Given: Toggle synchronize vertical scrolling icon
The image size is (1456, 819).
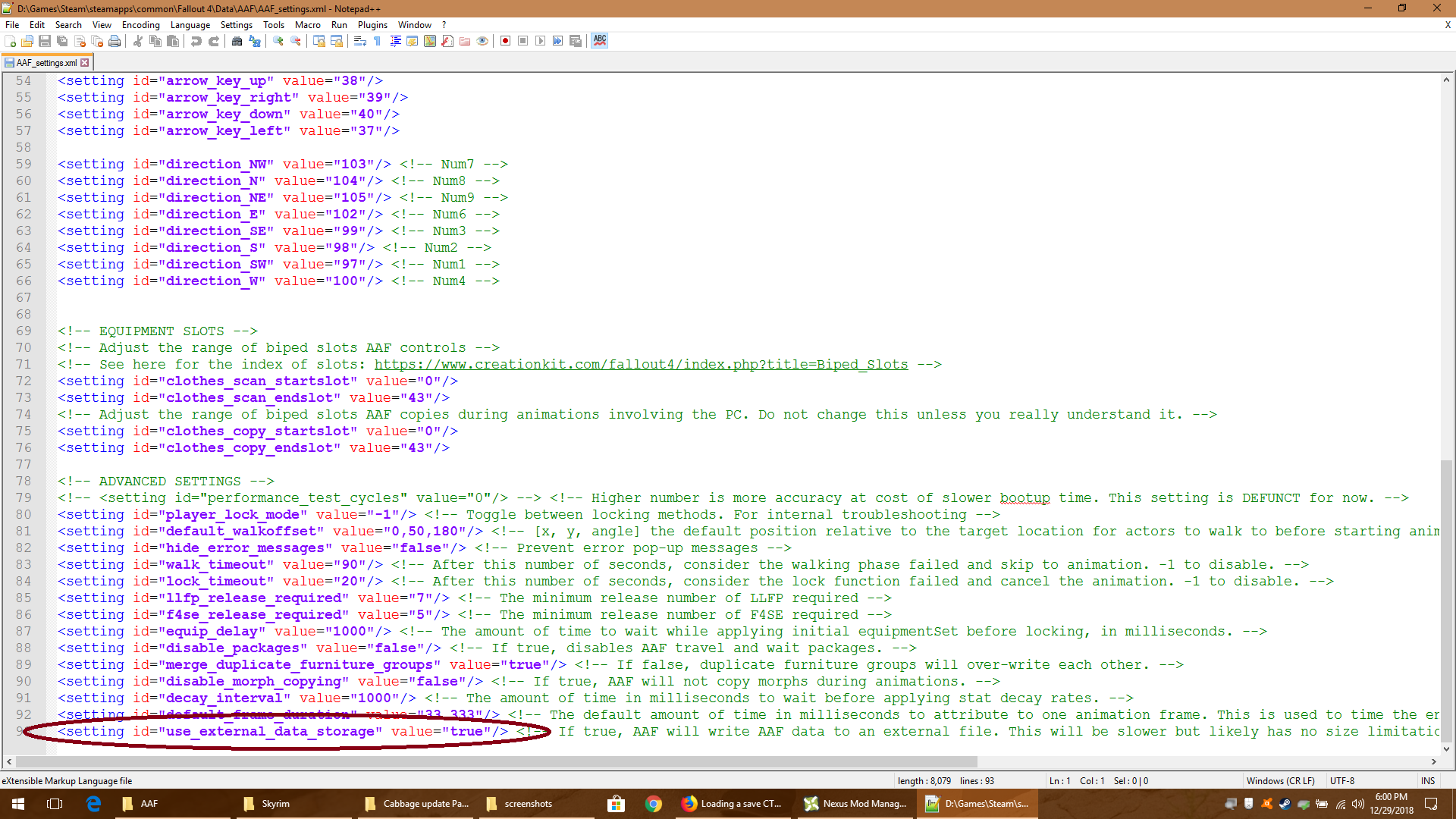Looking at the screenshot, I should [x=319, y=41].
